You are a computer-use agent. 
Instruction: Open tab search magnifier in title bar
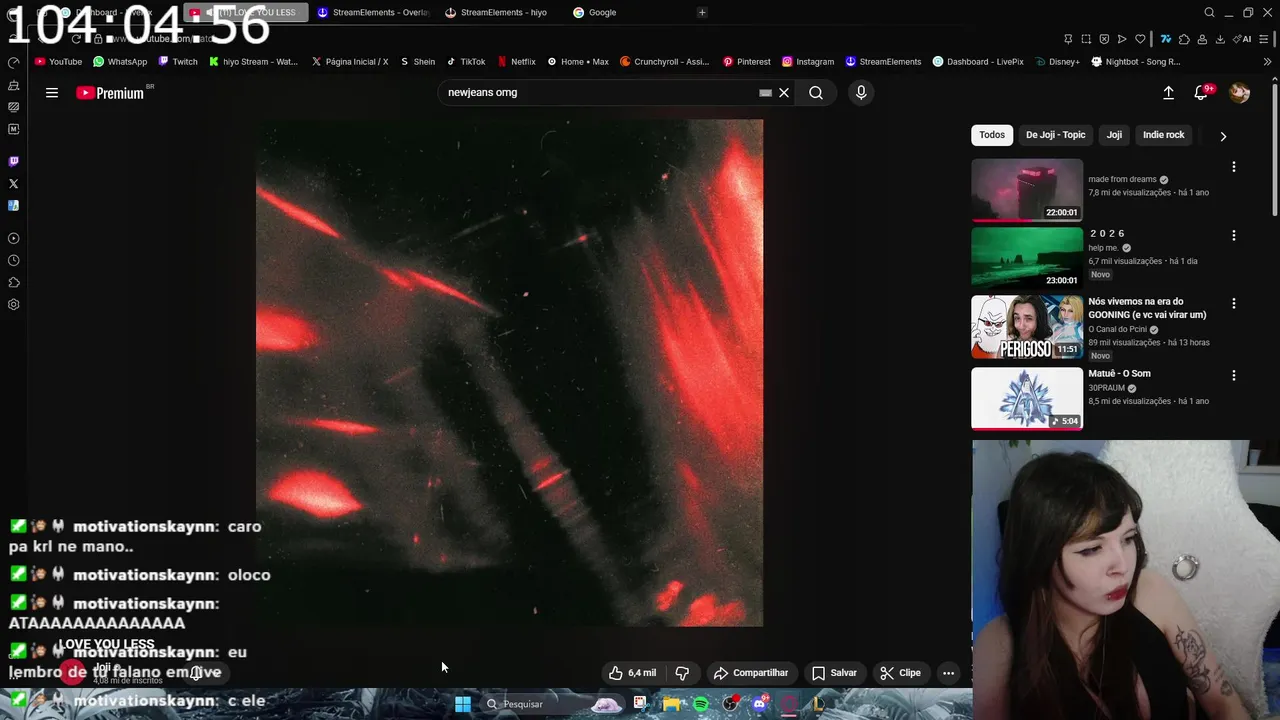pos(1209,12)
